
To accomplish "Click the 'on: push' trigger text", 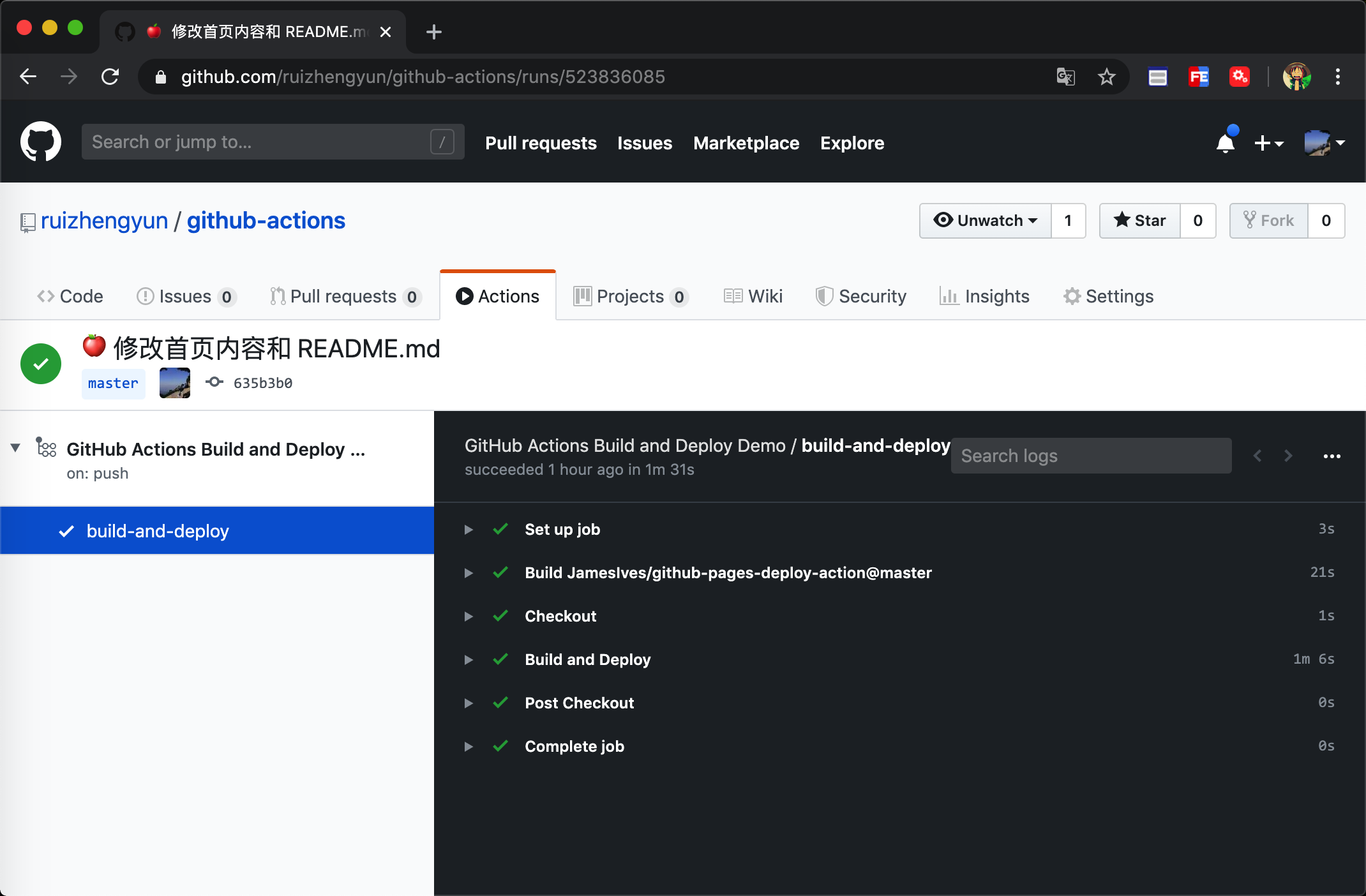I will click(98, 474).
